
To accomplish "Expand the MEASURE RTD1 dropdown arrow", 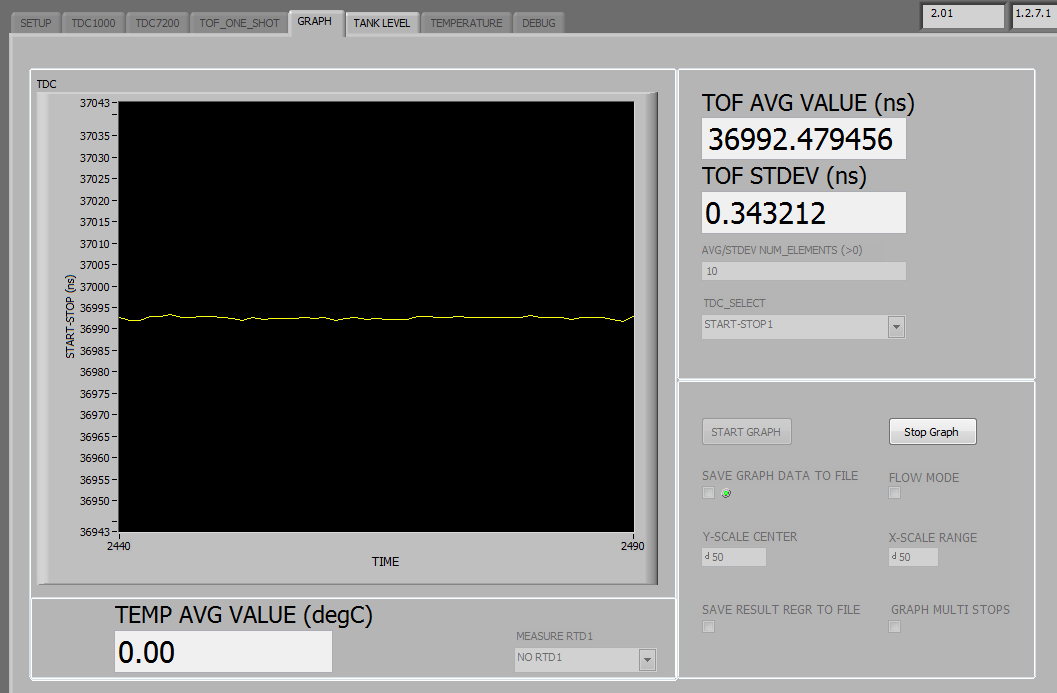I will pyautogui.click(x=647, y=660).
